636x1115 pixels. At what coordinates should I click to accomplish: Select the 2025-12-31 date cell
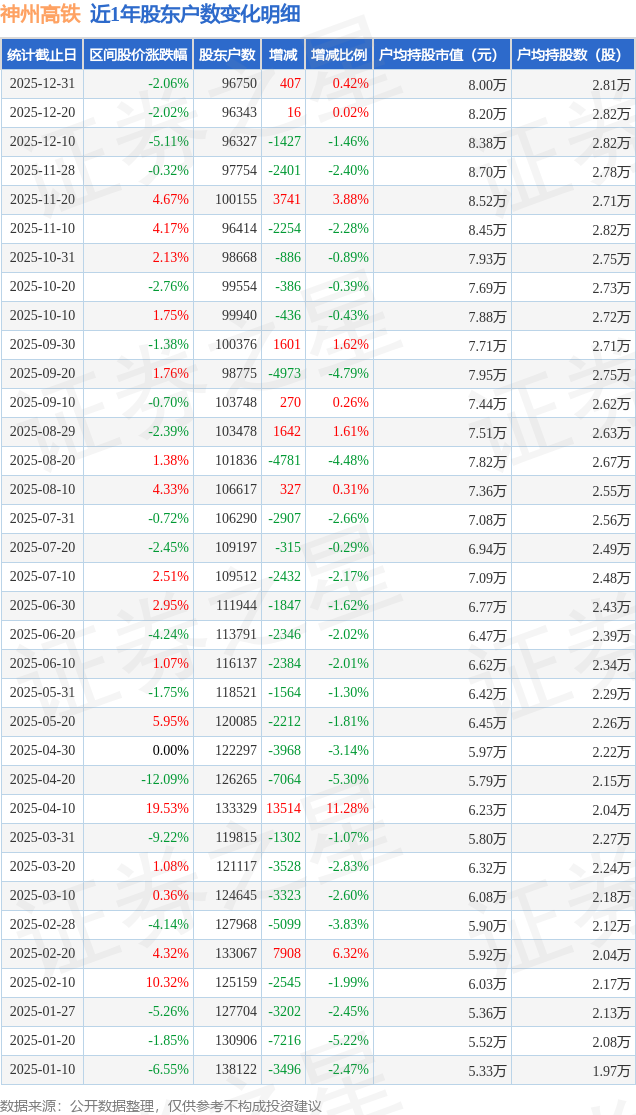coord(43,84)
